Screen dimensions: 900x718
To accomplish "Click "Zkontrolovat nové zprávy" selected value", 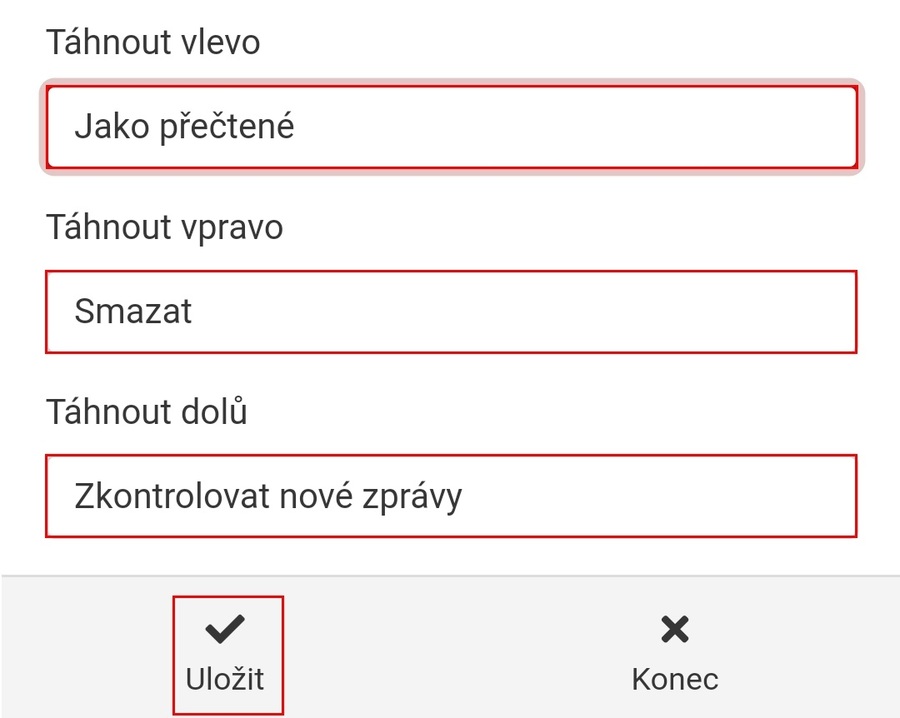I will coord(268,496).
